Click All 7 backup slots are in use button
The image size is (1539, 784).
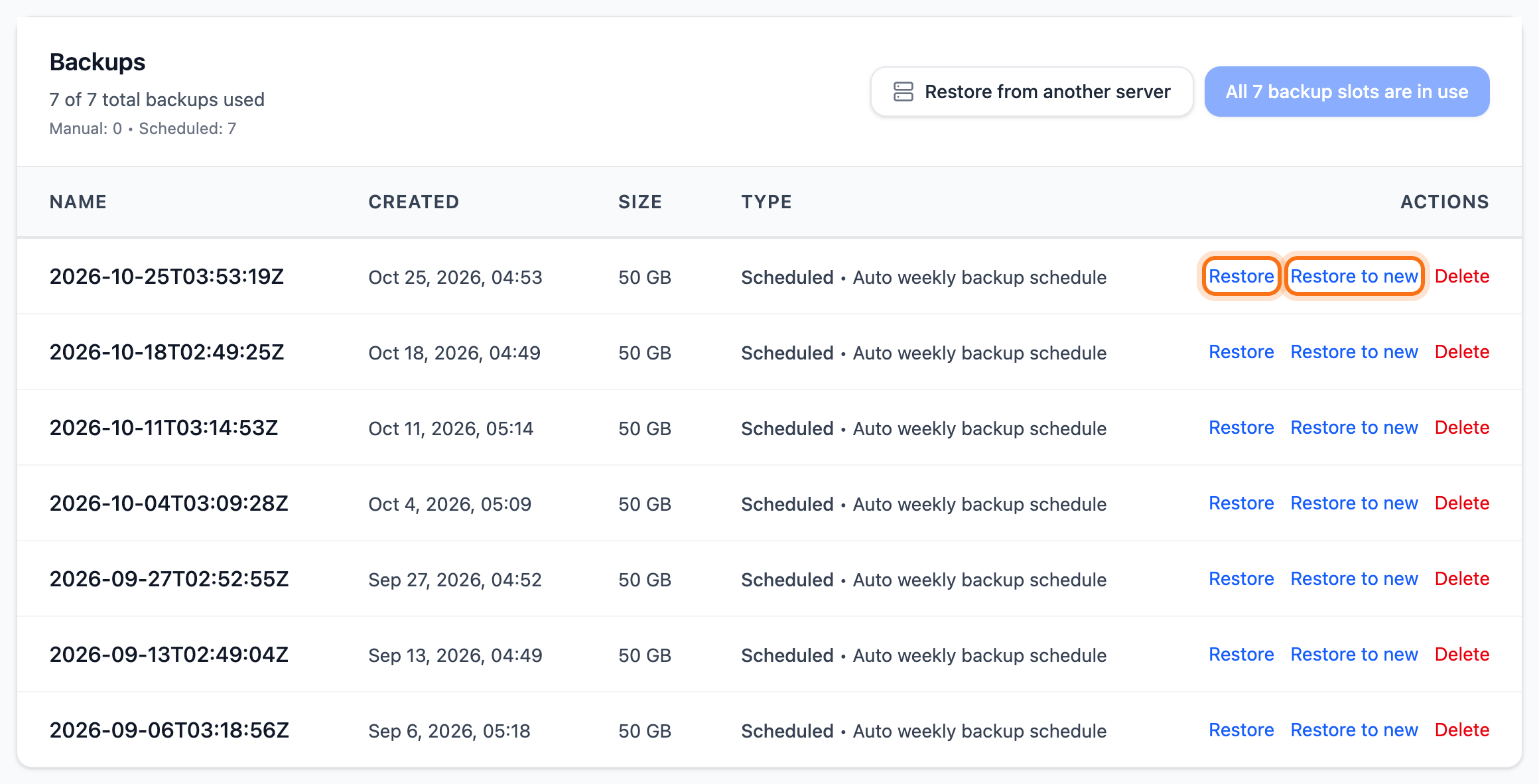point(1347,92)
